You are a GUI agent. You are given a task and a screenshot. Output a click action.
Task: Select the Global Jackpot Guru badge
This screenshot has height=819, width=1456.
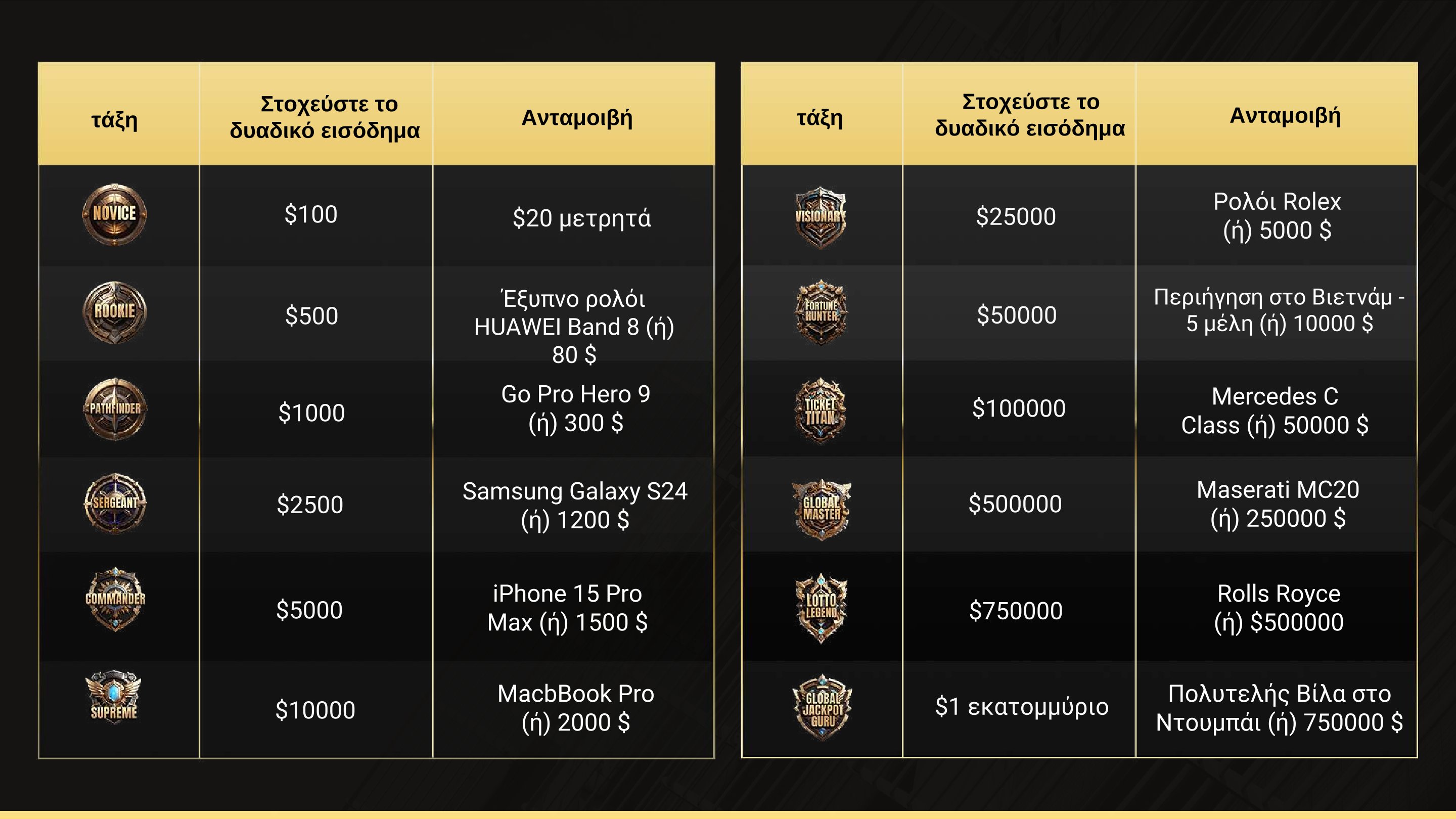[823, 708]
